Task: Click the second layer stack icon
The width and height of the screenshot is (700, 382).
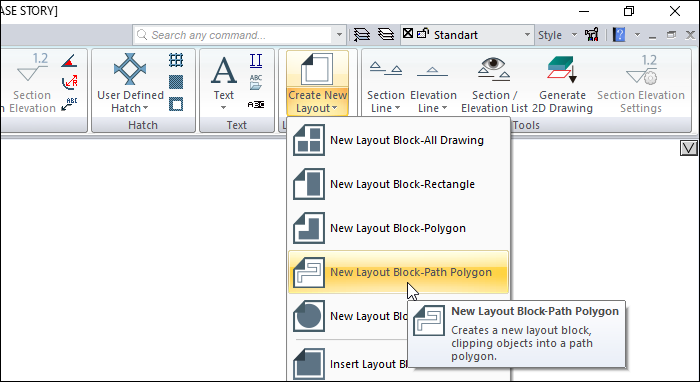Action: 386,34
